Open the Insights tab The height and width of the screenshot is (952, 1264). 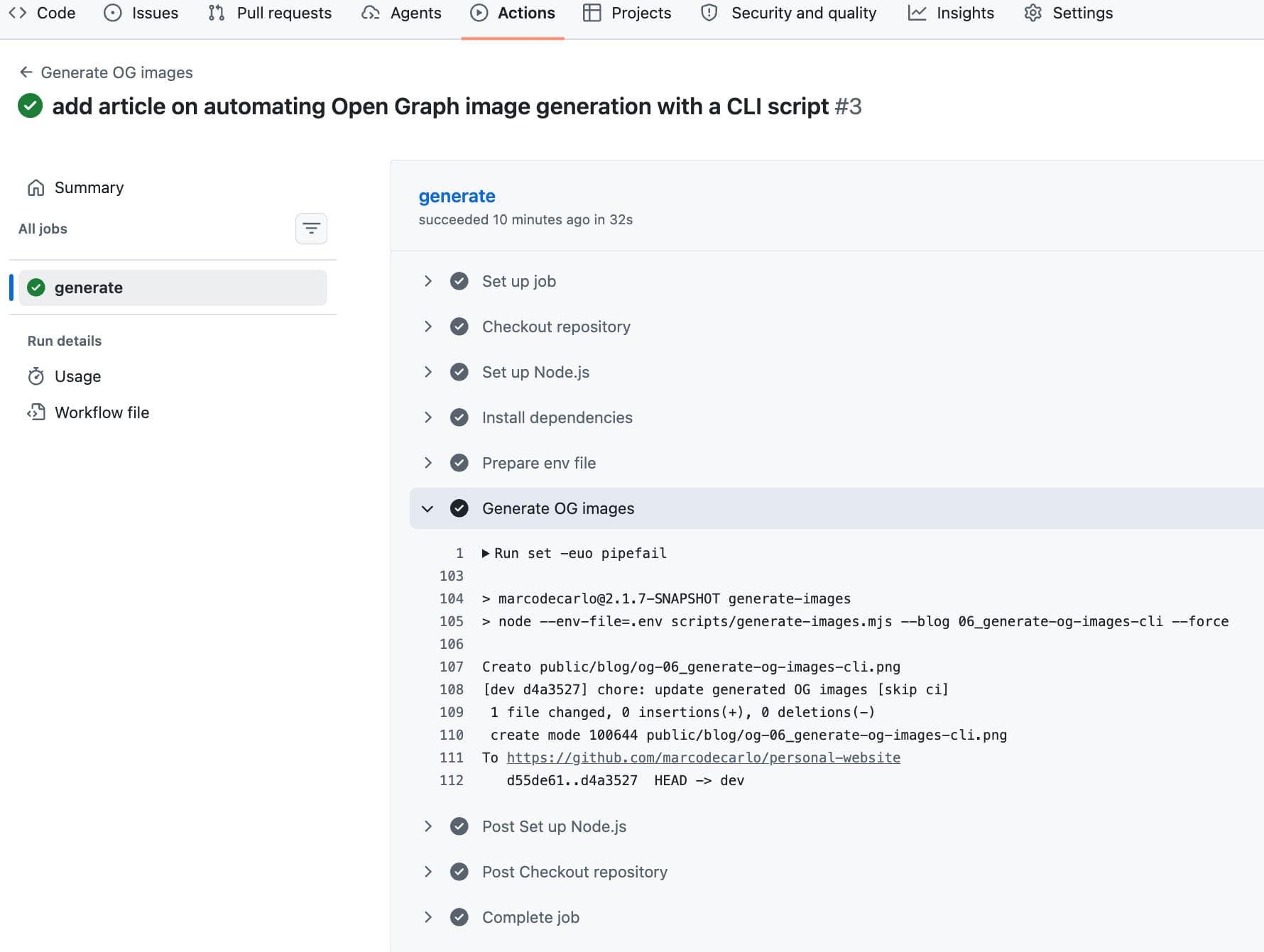click(951, 13)
